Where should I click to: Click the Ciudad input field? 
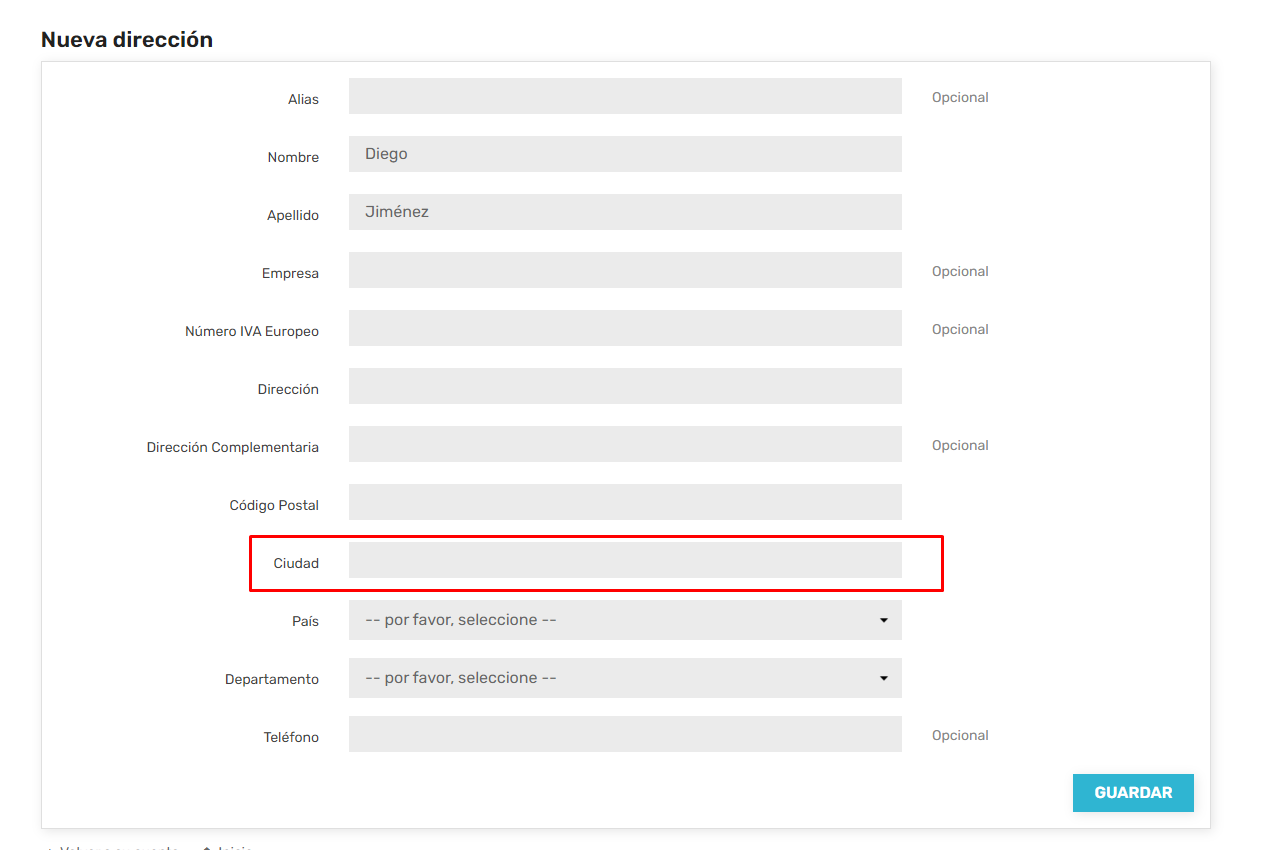[x=625, y=560]
